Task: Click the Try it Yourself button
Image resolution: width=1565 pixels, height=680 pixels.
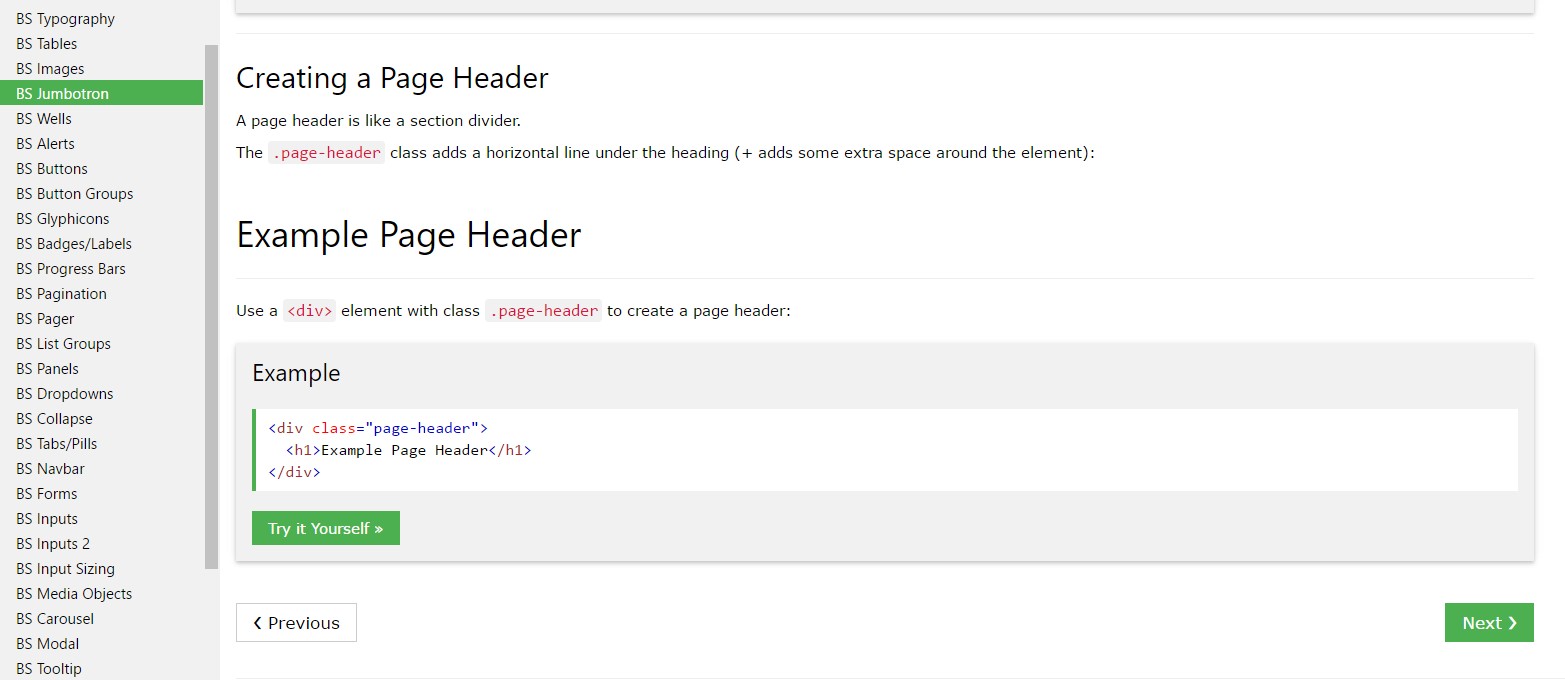Action: coord(326,528)
